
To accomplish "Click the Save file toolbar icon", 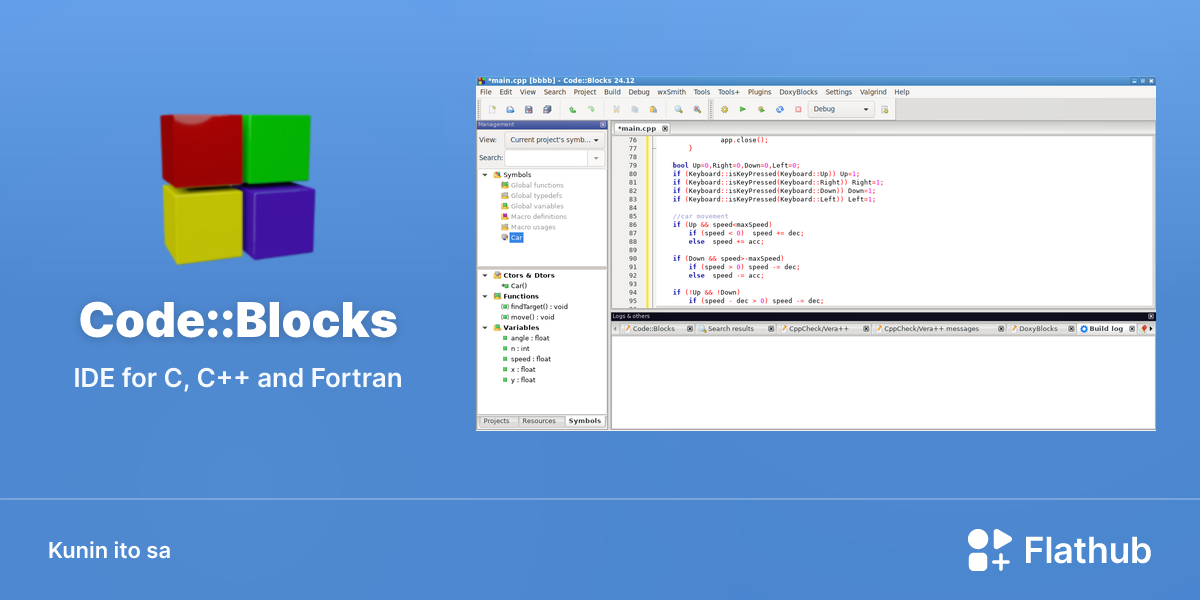I will pos(529,109).
